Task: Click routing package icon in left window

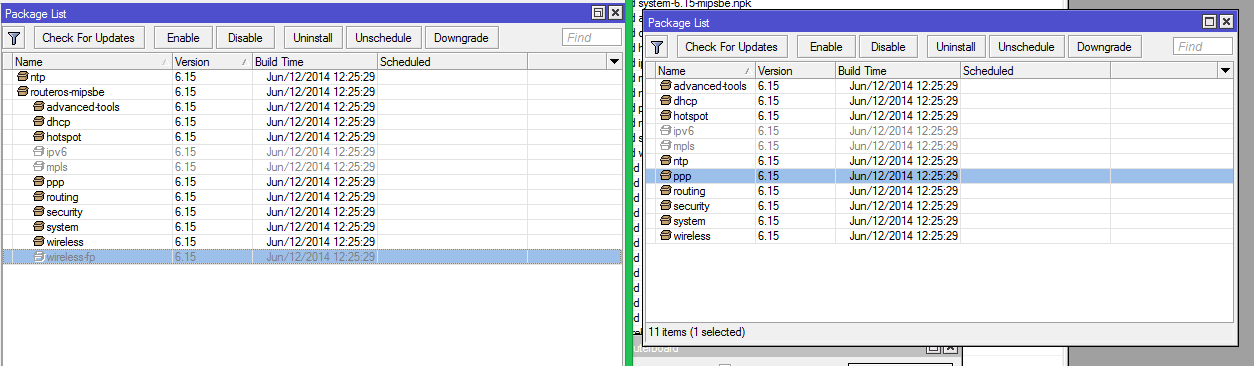Action: (39, 197)
